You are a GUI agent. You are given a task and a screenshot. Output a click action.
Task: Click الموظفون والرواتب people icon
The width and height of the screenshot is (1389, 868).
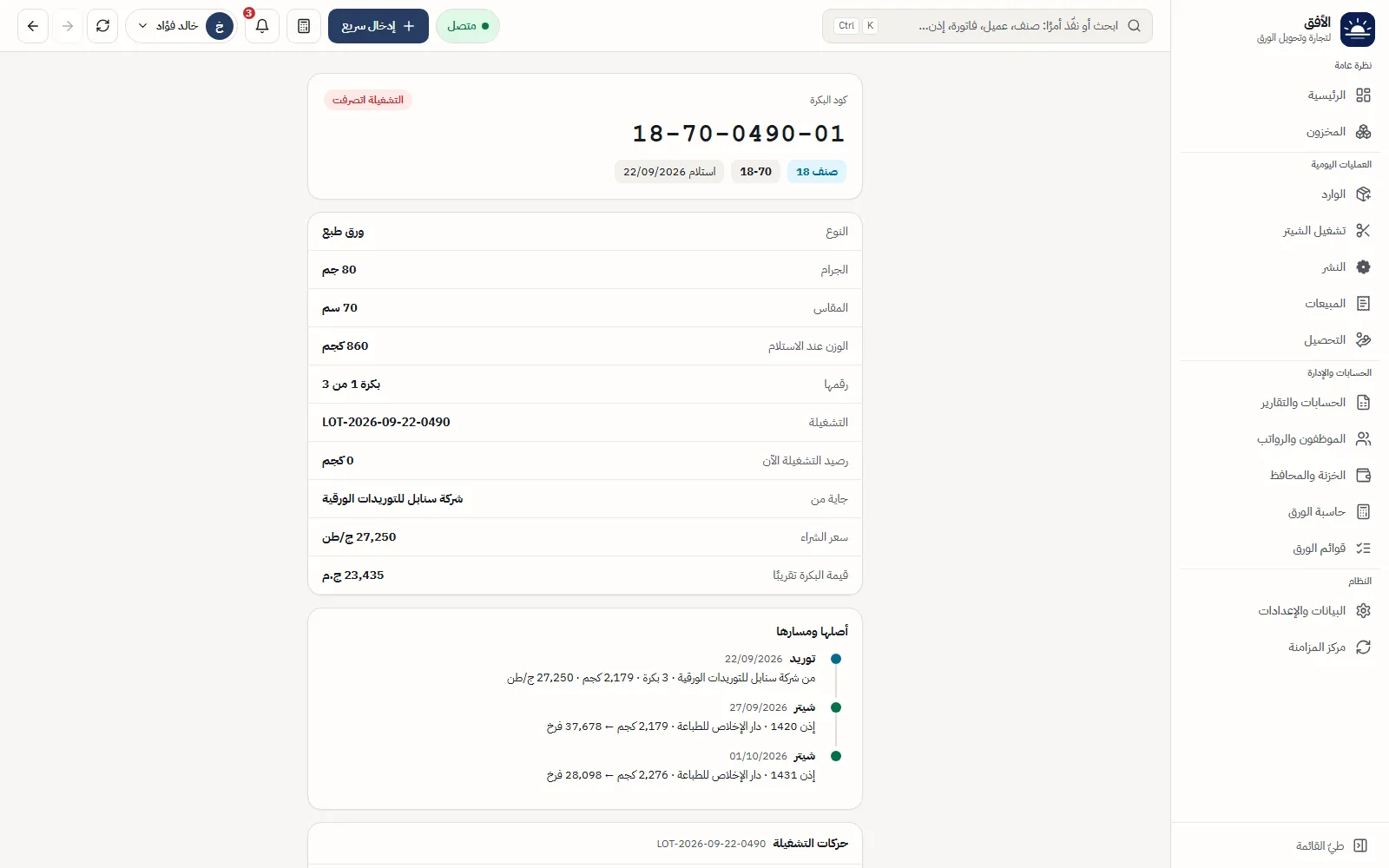[1363, 439]
